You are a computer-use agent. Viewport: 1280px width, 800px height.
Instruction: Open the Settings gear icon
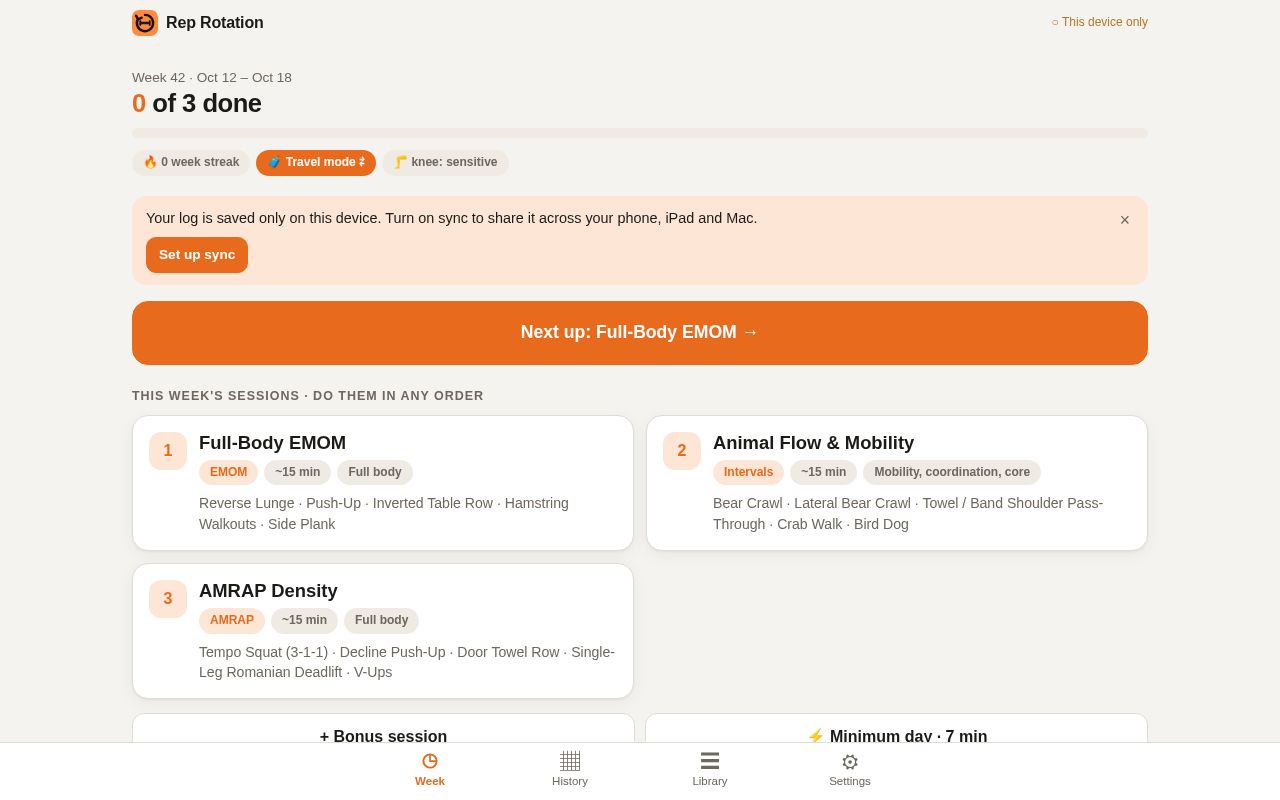coord(850,762)
